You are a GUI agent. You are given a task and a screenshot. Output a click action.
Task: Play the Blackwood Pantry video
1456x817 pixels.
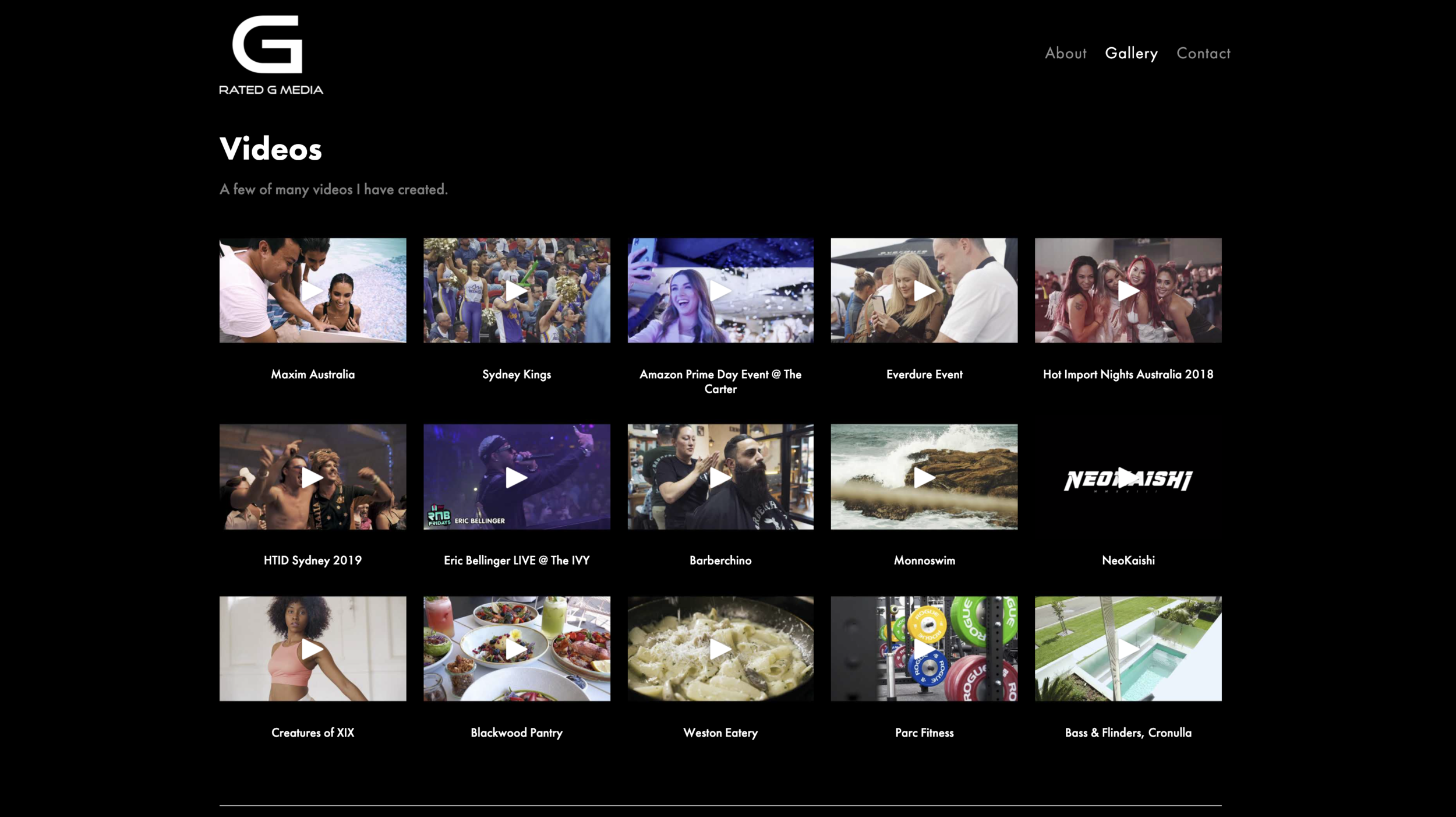[x=517, y=649]
